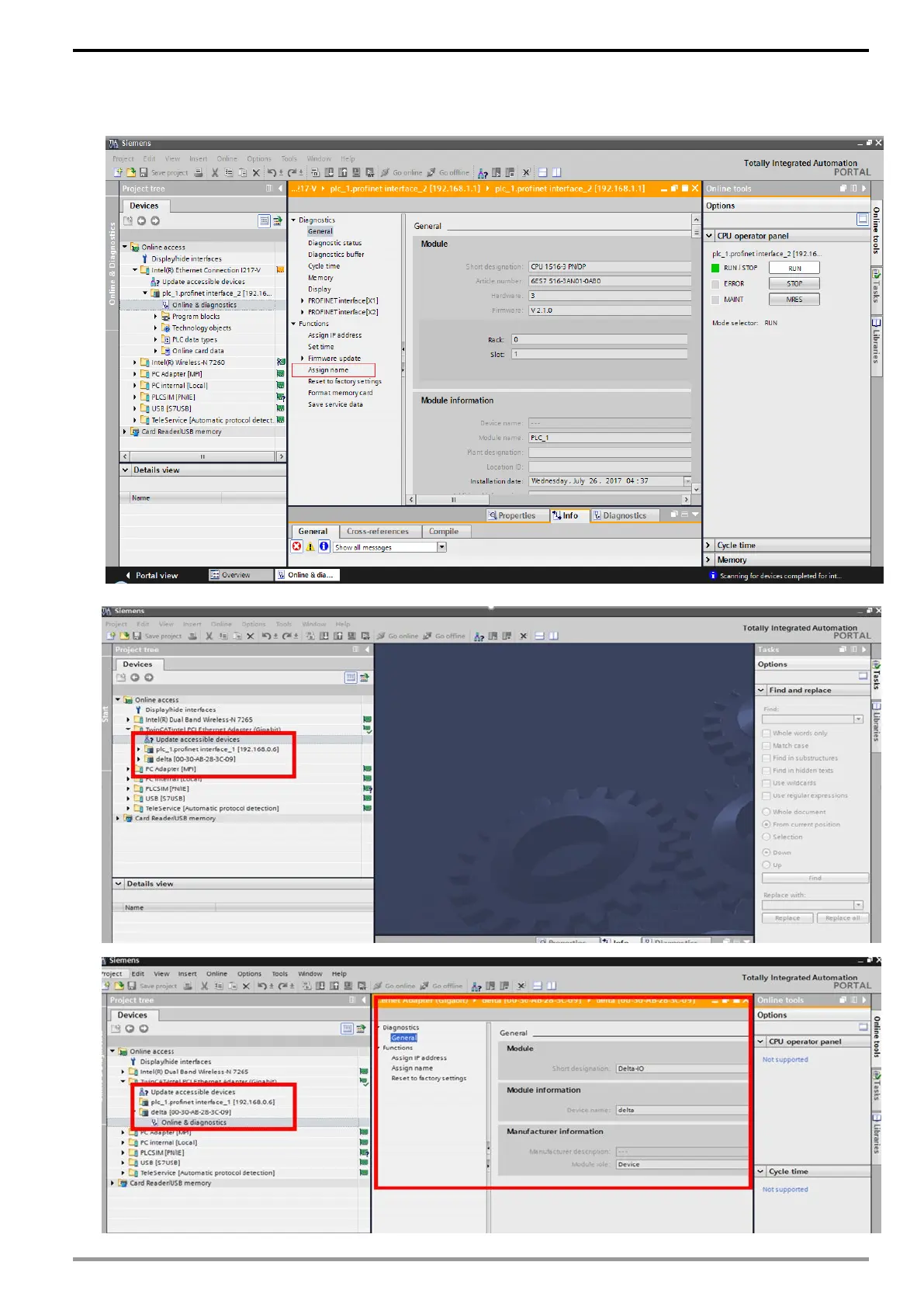Image resolution: width=924 pixels, height=1307 pixels.
Task: Click Module name field PLC_1
Action: 609,438
